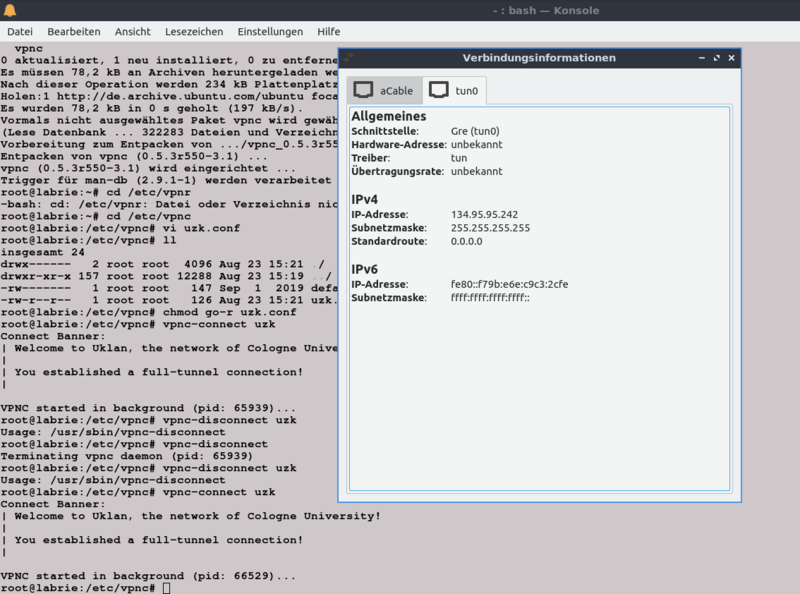Click the Verbindungsinformationen window title

tap(539, 58)
